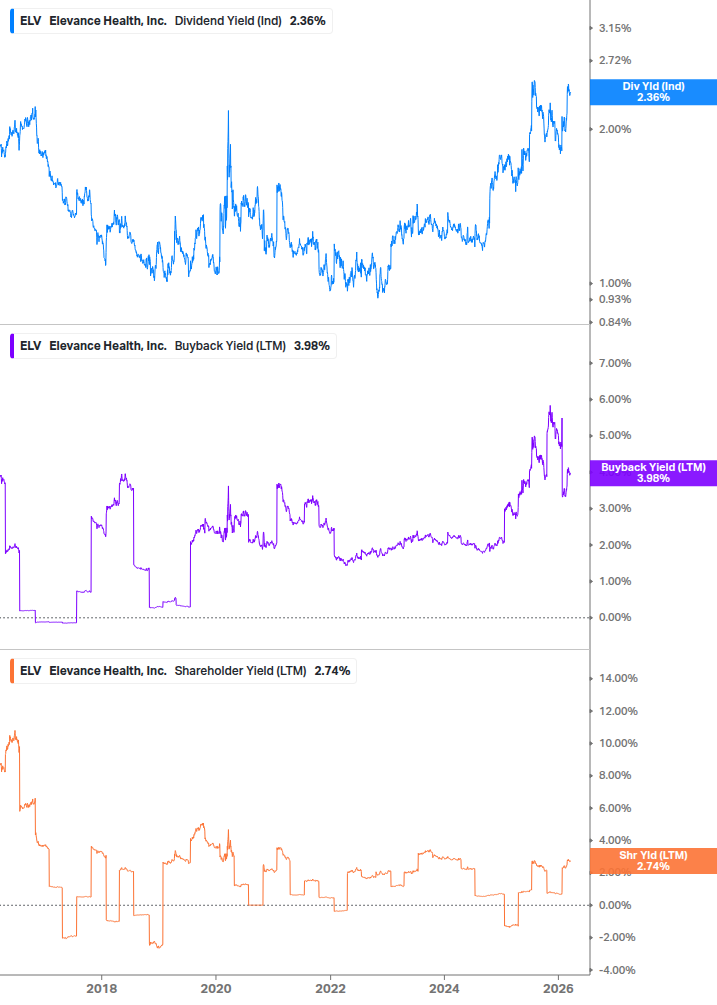Click the 14.00% axis label
This screenshot has width=717, height=1005.
[x=618, y=678]
